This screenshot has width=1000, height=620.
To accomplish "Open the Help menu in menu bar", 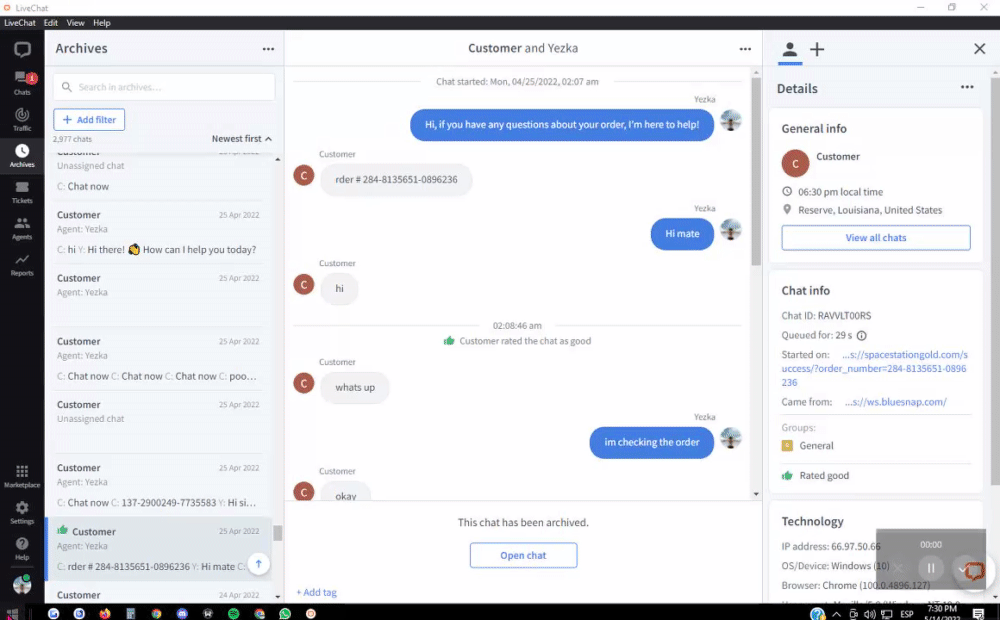I will [x=101, y=23].
